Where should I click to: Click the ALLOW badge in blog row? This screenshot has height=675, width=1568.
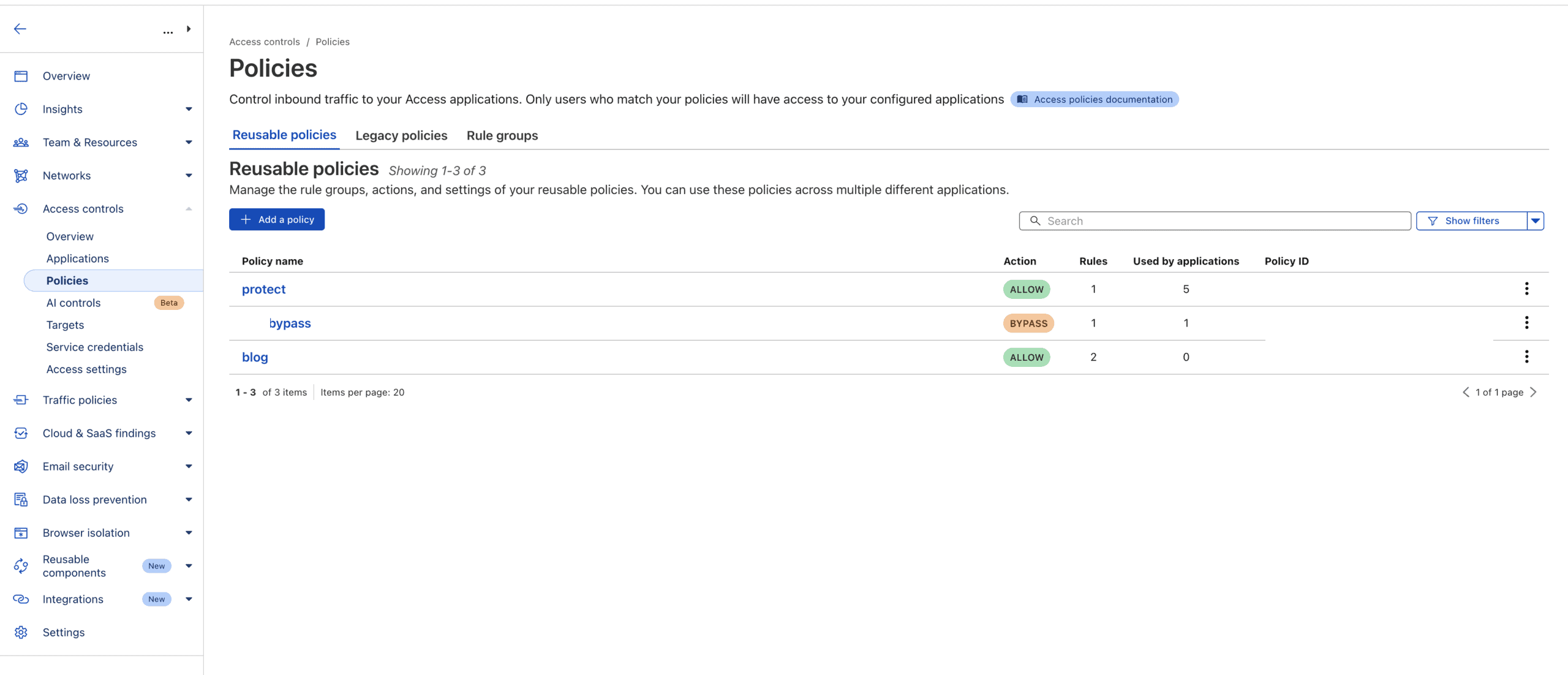pos(1027,357)
